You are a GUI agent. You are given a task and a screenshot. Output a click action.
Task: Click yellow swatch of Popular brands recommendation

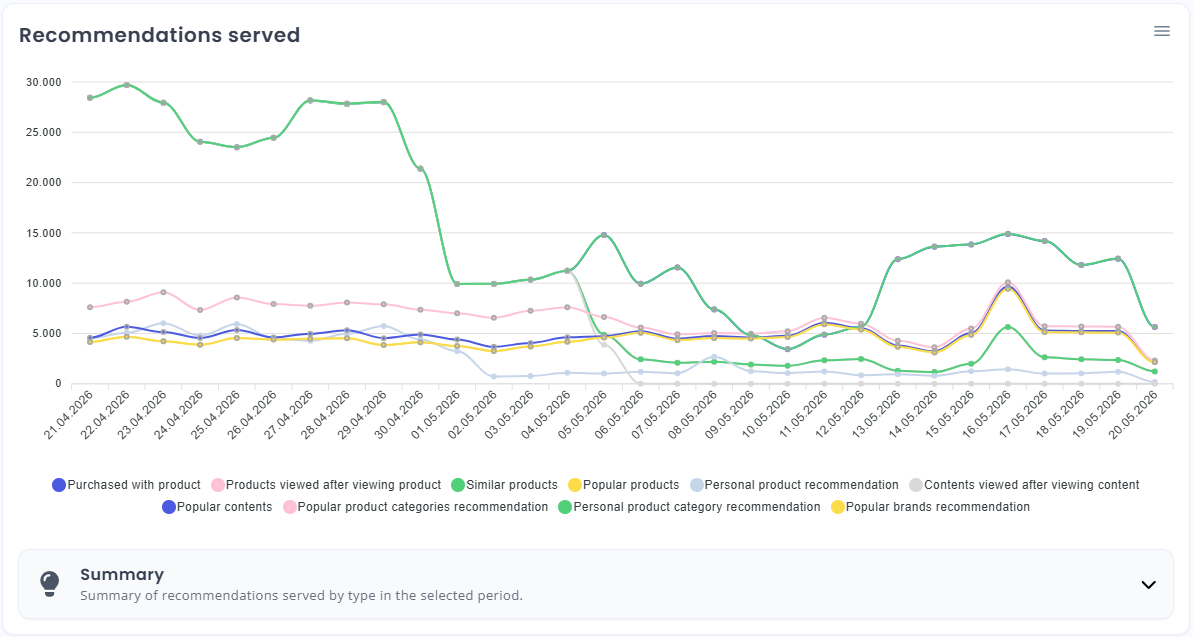point(837,507)
